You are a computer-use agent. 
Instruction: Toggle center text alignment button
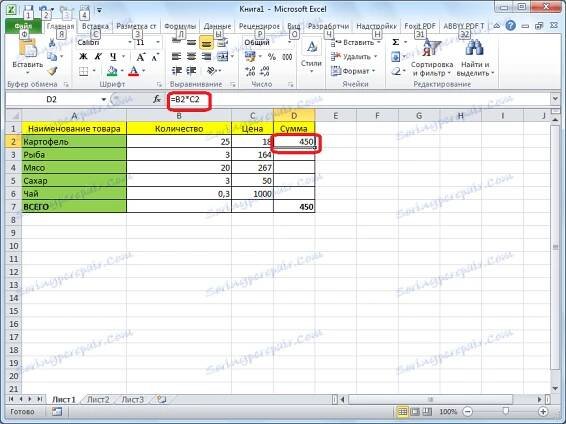click(191, 57)
